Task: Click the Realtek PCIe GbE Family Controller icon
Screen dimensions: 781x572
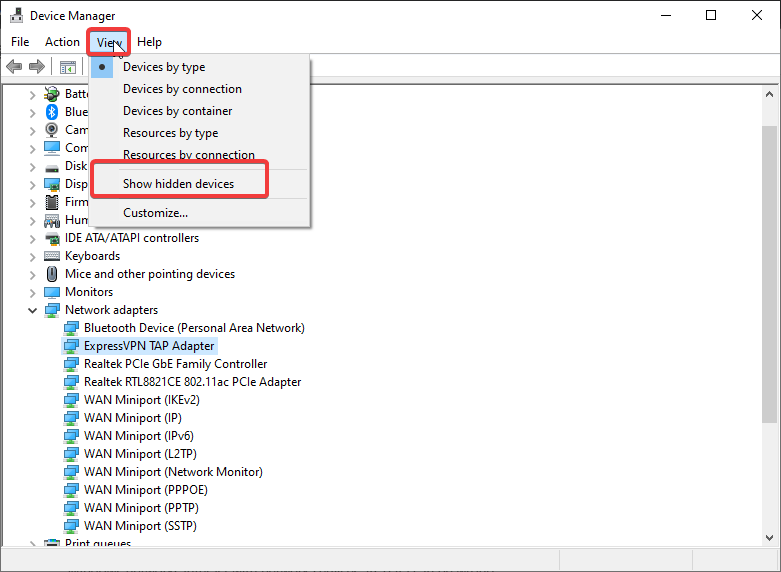Action: tap(71, 364)
